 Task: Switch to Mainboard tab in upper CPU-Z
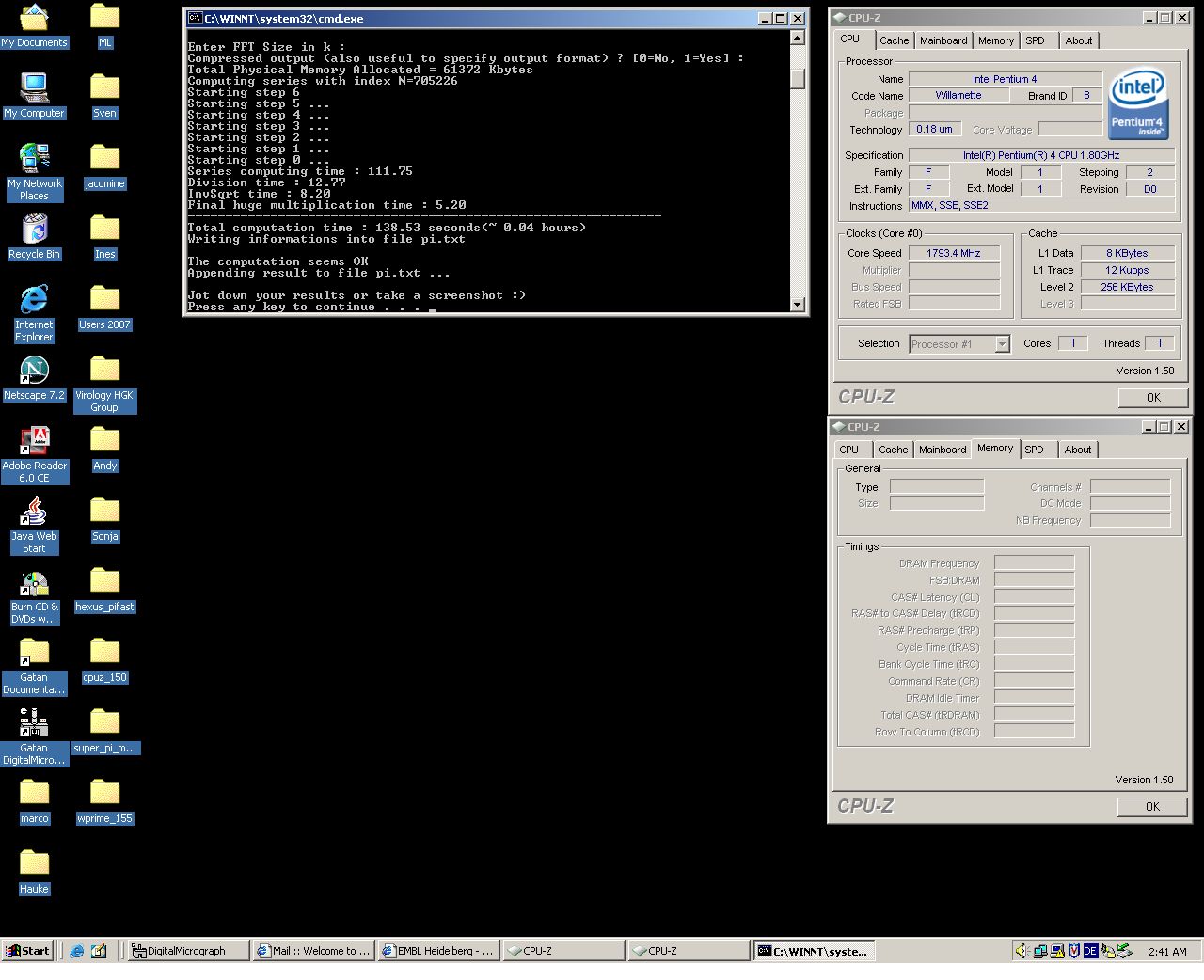(x=943, y=40)
